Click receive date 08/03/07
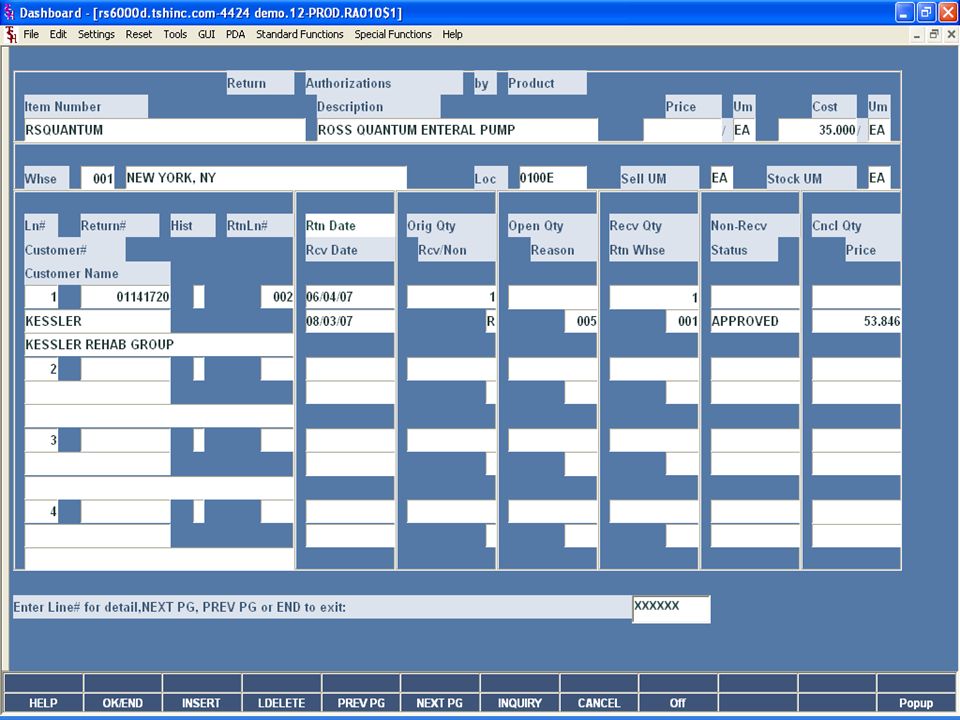 click(350, 321)
